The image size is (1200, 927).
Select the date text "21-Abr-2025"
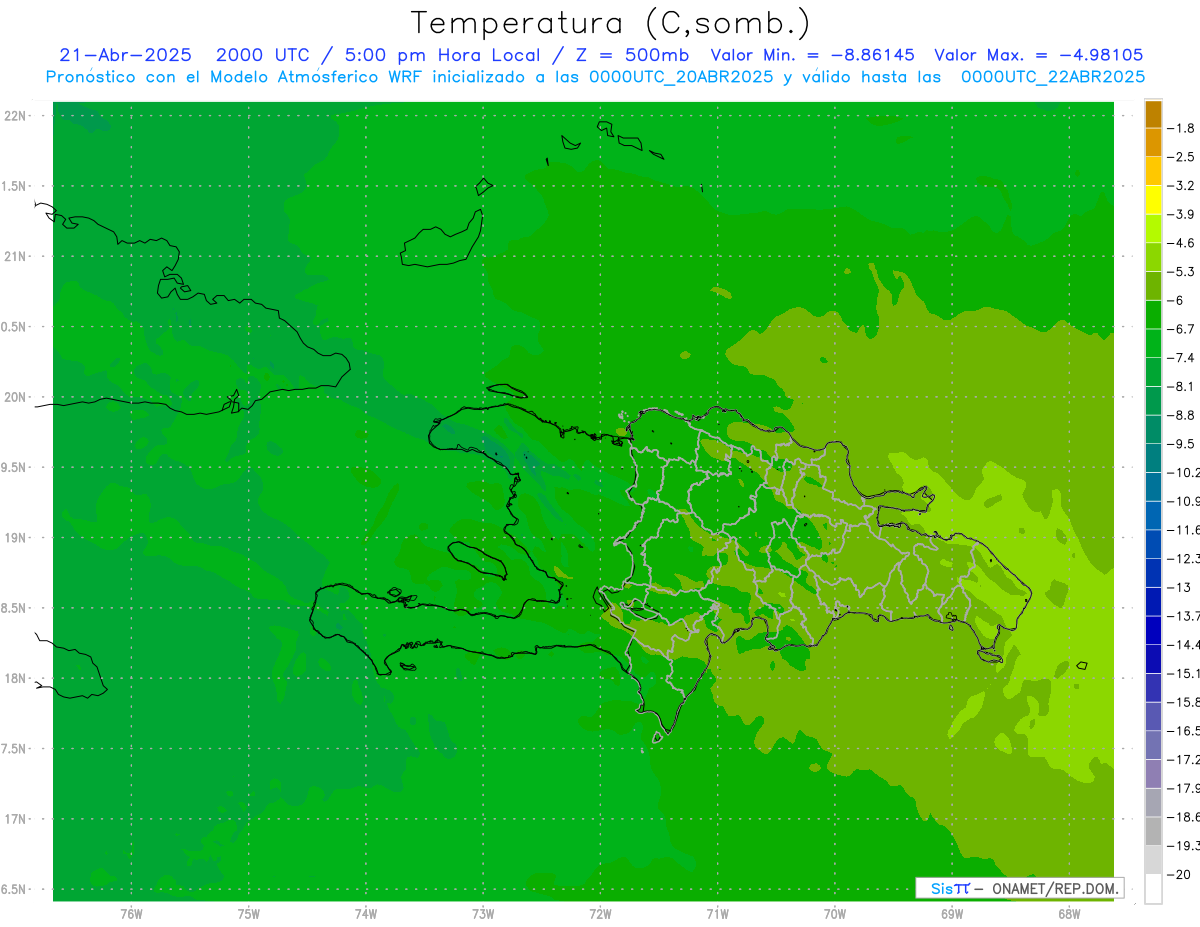125,55
